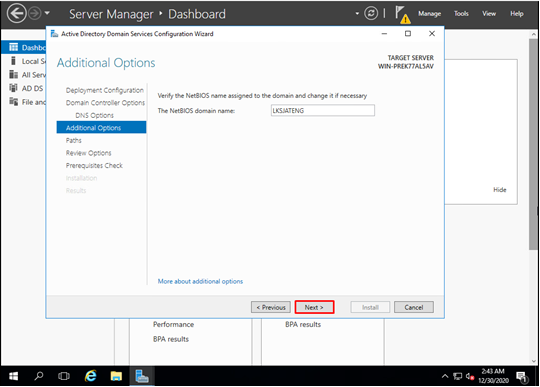Open Task View on taskbar
The image size is (540, 387).
point(64,376)
